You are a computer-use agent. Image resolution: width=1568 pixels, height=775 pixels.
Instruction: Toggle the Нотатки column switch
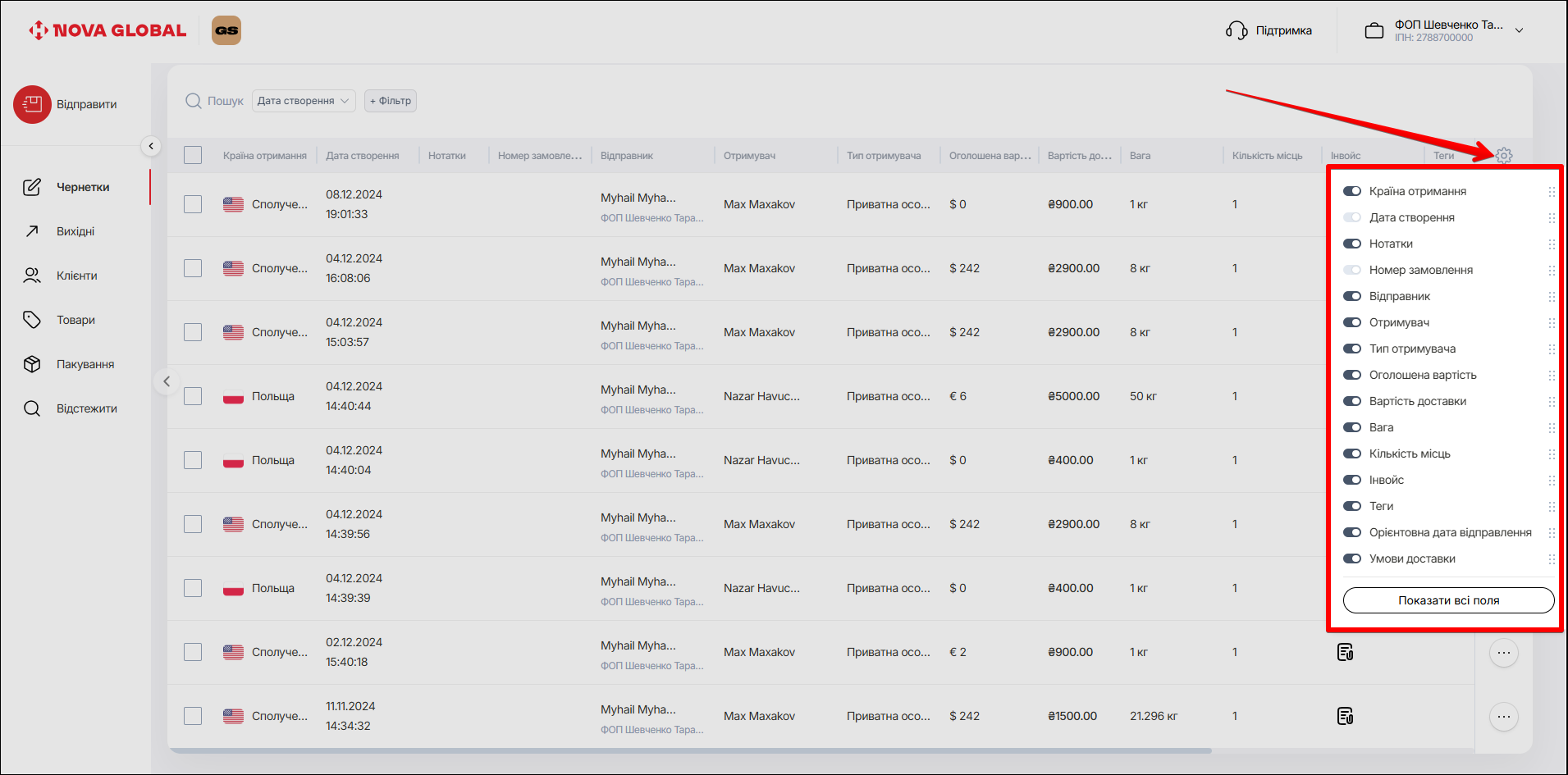pos(1351,244)
